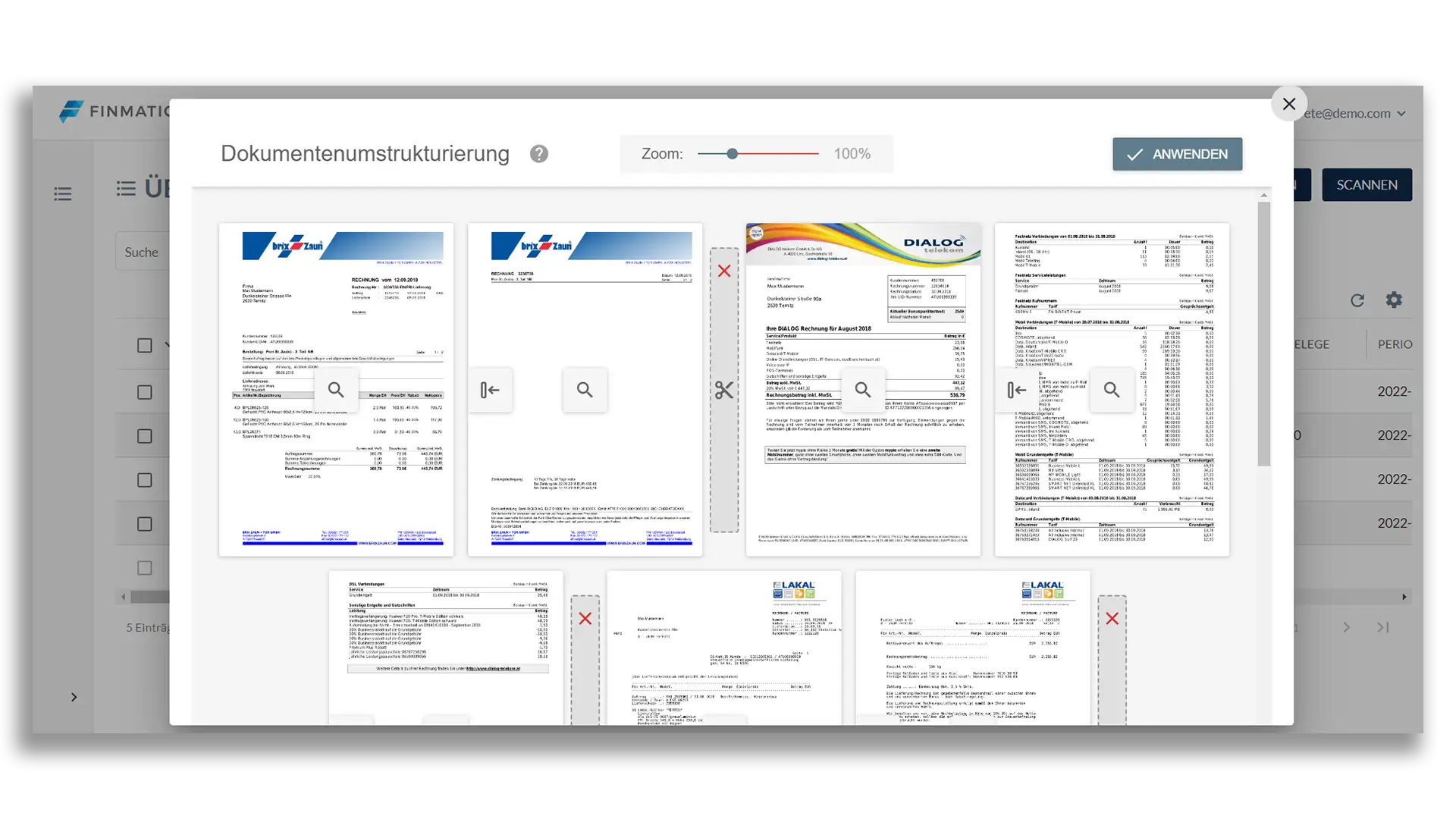Adjust the Zoom slider handle
This screenshot has width=1456, height=819.
point(732,154)
